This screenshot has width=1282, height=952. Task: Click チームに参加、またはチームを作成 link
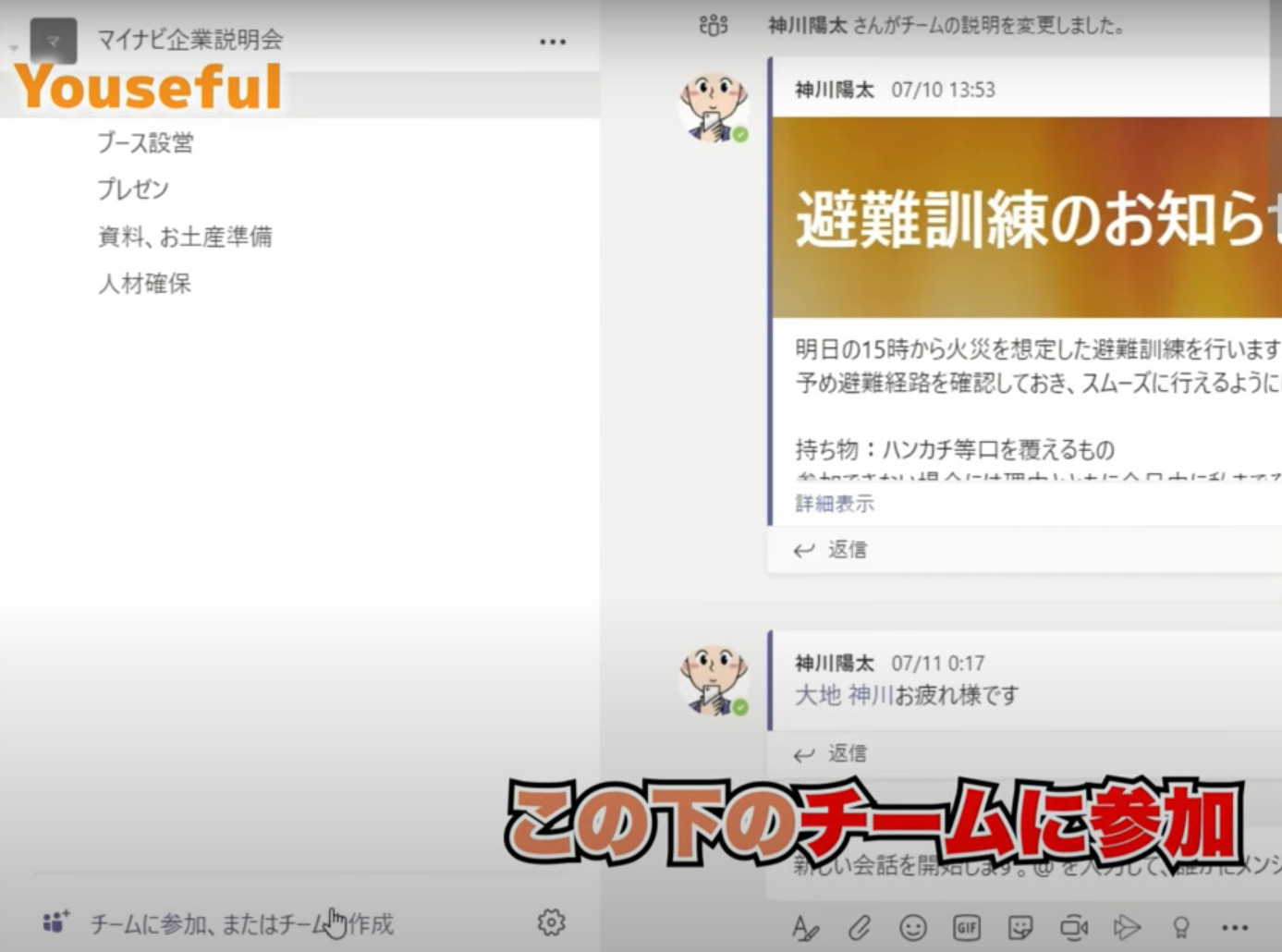click(x=241, y=923)
